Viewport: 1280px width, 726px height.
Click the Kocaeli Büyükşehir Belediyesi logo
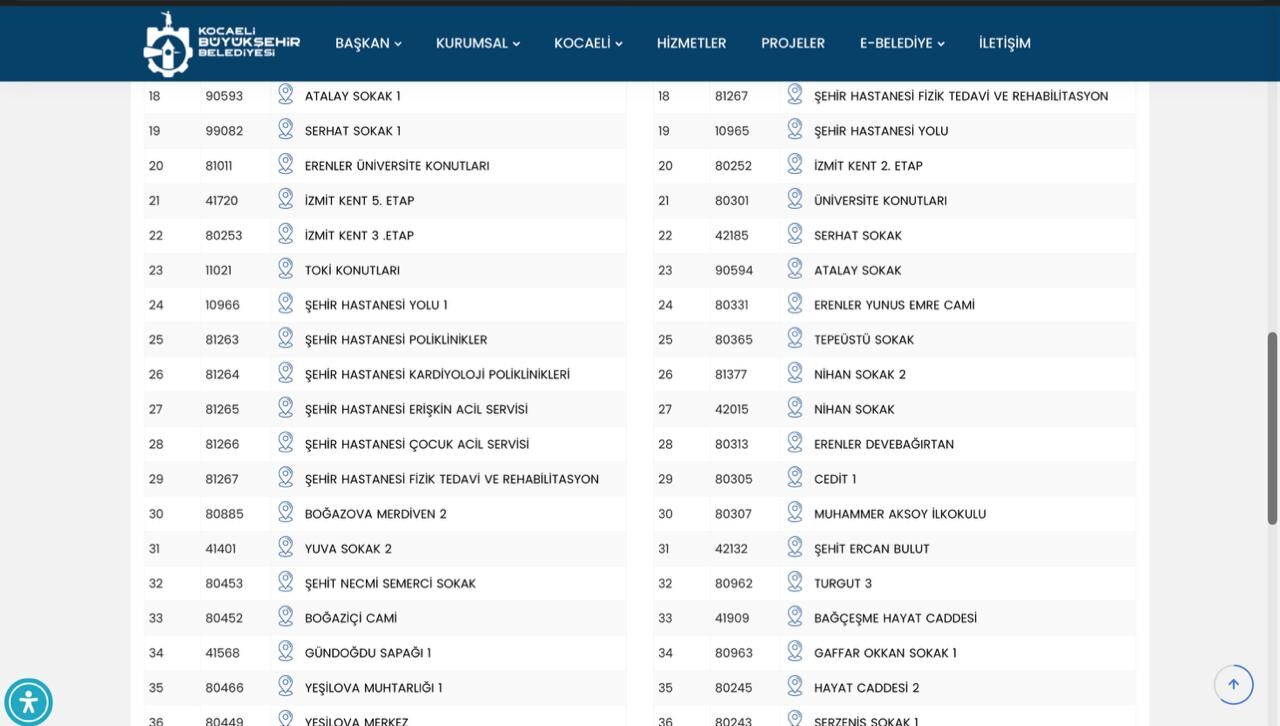click(x=222, y=44)
